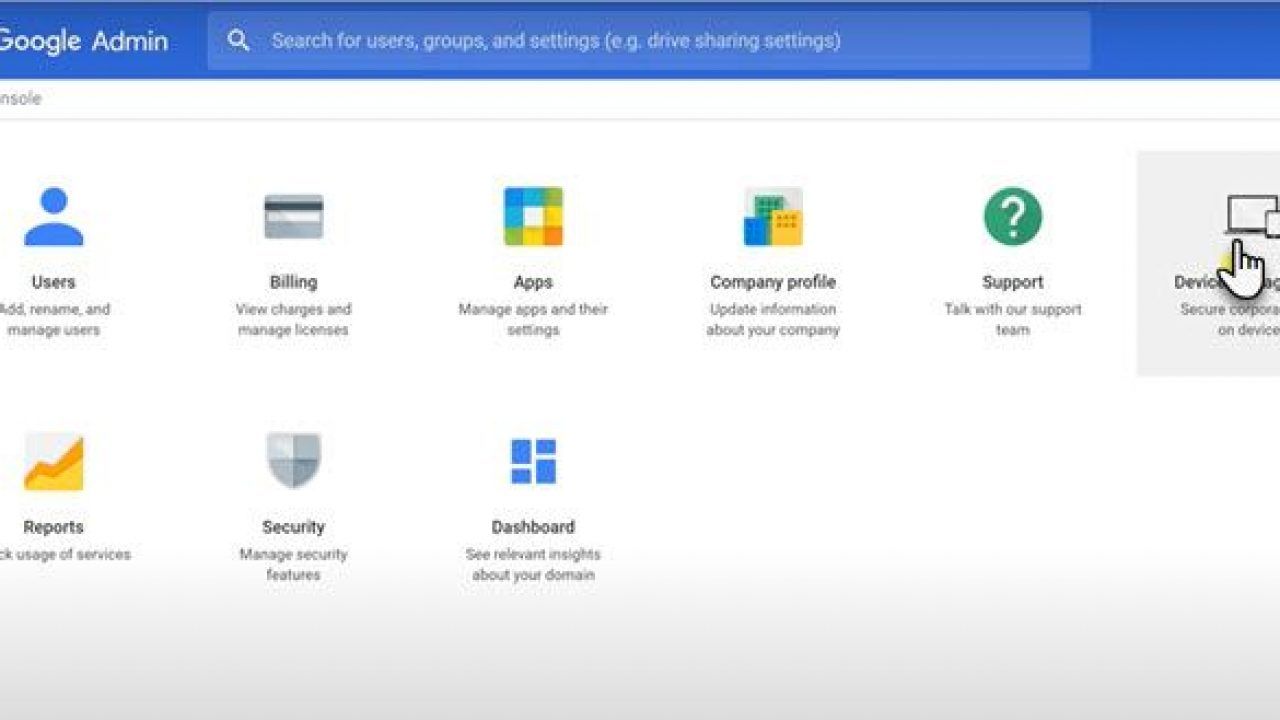Click 'See relevant insights about your domain' text
The height and width of the screenshot is (720, 1280).
click(533, 565)
